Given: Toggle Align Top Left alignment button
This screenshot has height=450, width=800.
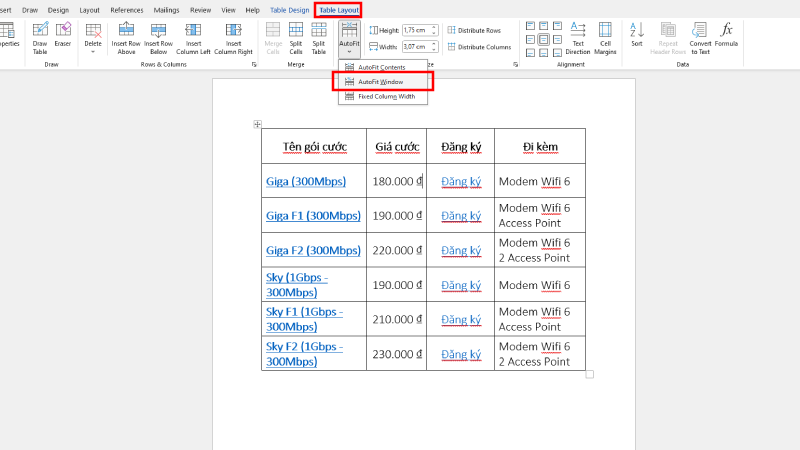Looking at the screenshot, I should pos(530,26).
